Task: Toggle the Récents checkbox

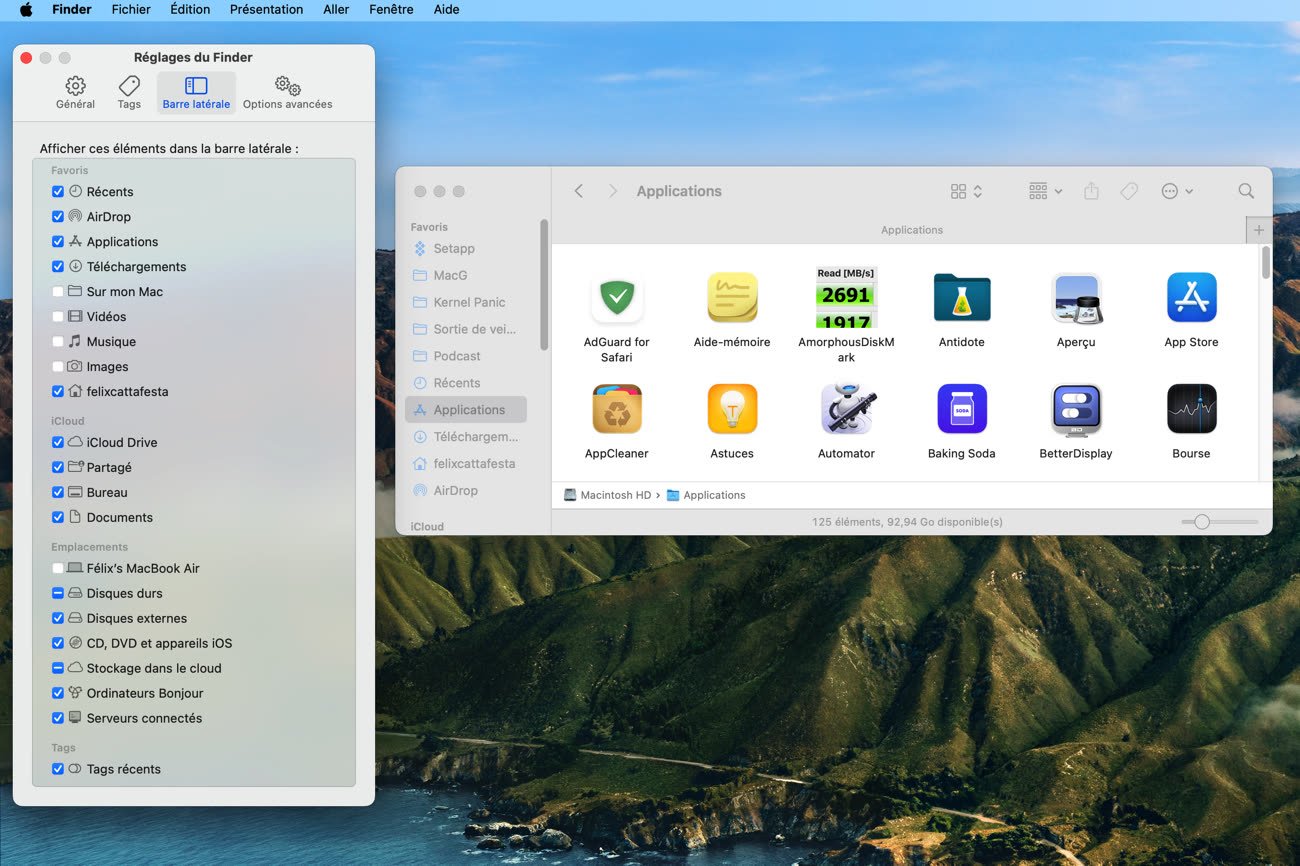Action: click(x=58, y=192)
